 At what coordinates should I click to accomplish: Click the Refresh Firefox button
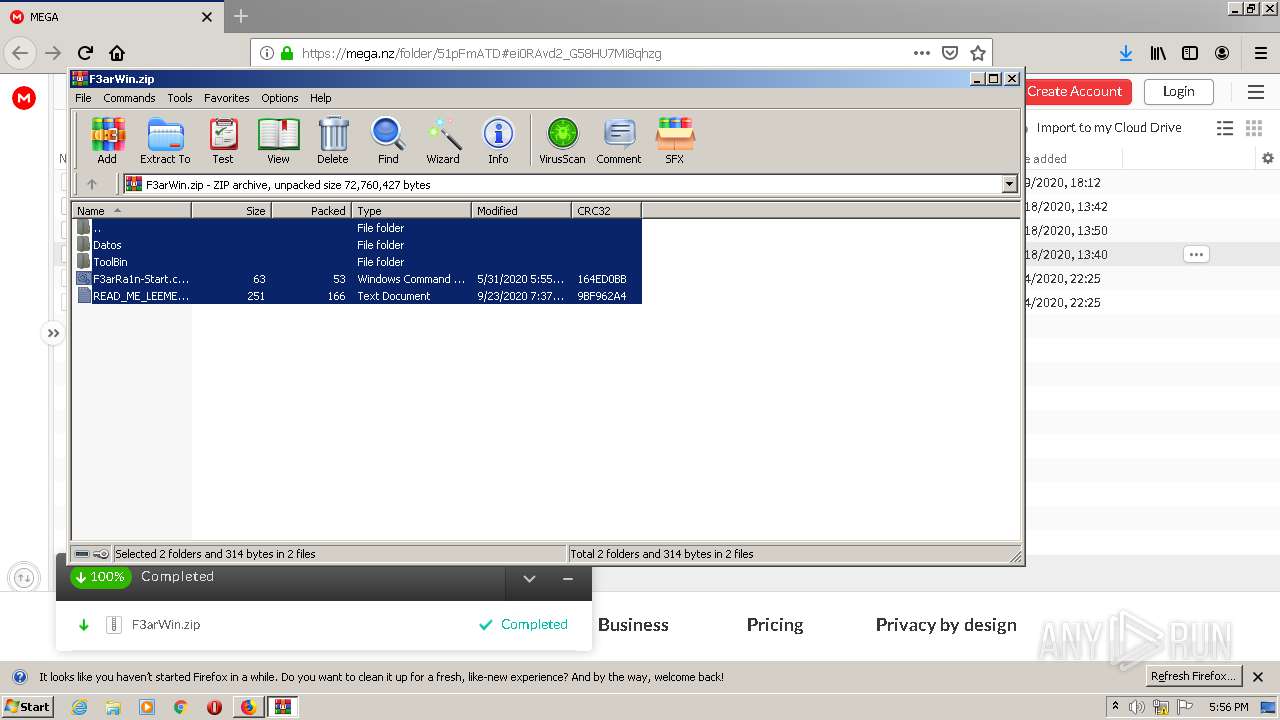(1194, 677)
